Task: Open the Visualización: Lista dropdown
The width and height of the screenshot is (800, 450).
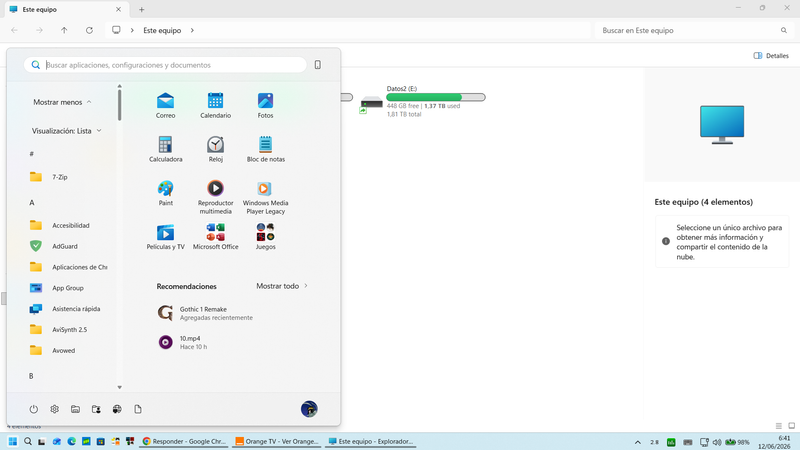Action: pyautogui.click(x=66, y=131)
